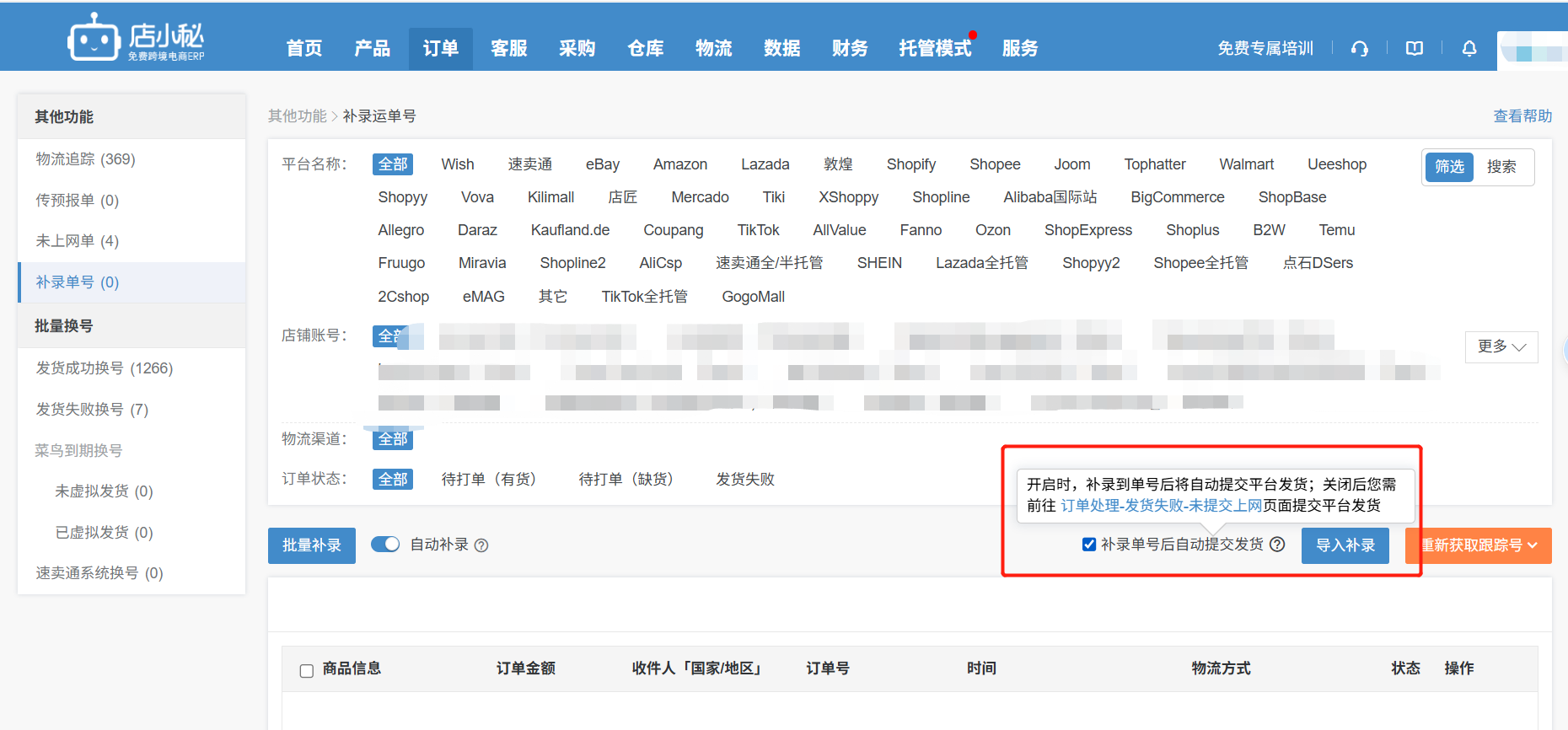Viewport: 1568px width, 730px height.
Task: Open the 数据 top menu
Action: [782, 48]
